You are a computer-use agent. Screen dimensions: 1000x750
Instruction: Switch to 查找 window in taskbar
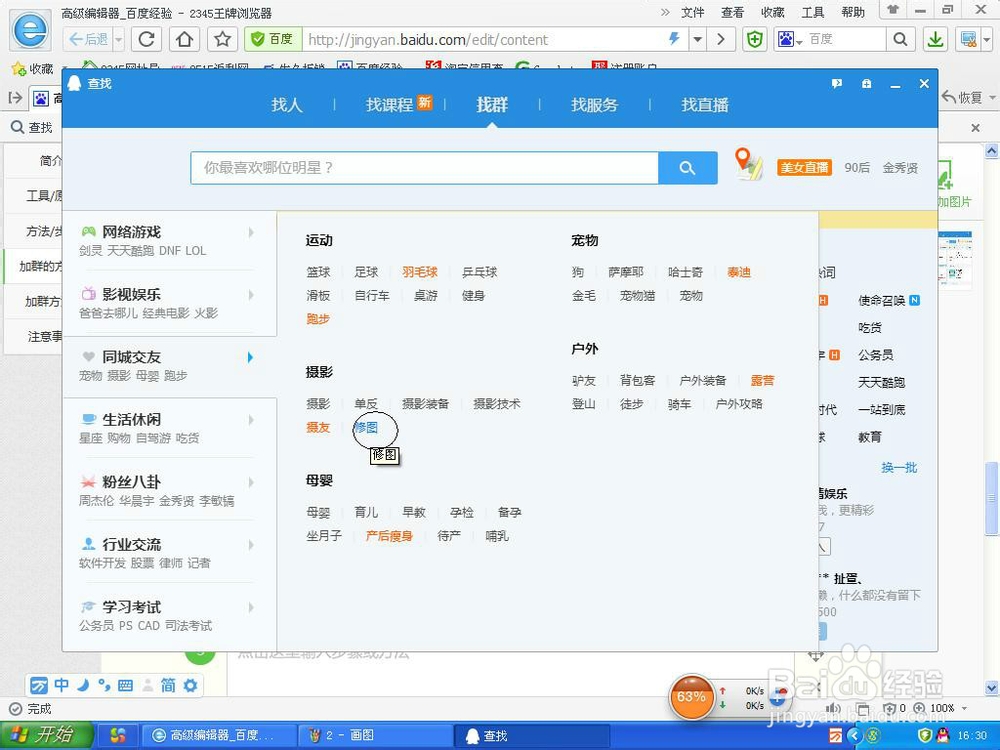pos(531,736)
